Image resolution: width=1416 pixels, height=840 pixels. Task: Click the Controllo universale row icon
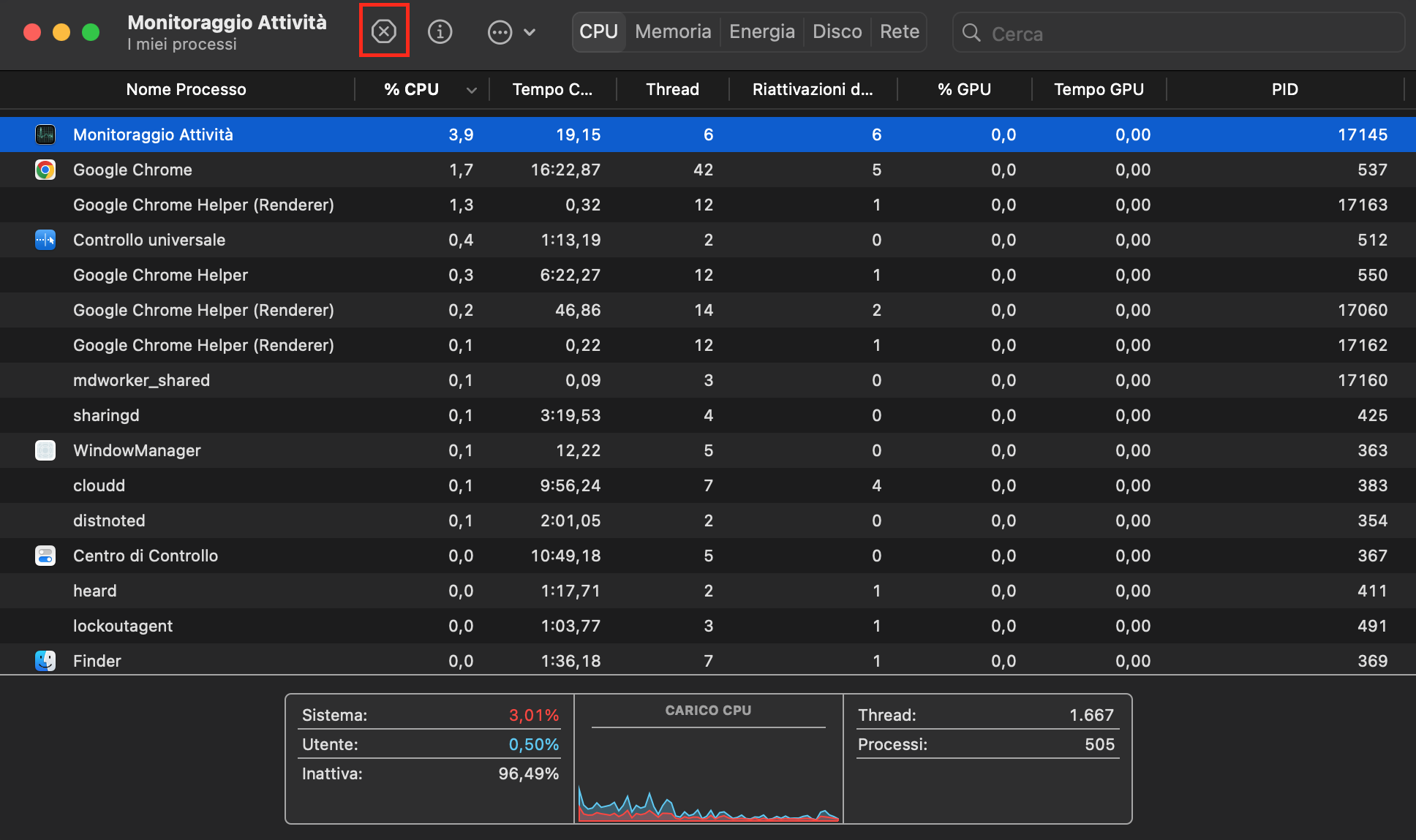coord(45,240)
